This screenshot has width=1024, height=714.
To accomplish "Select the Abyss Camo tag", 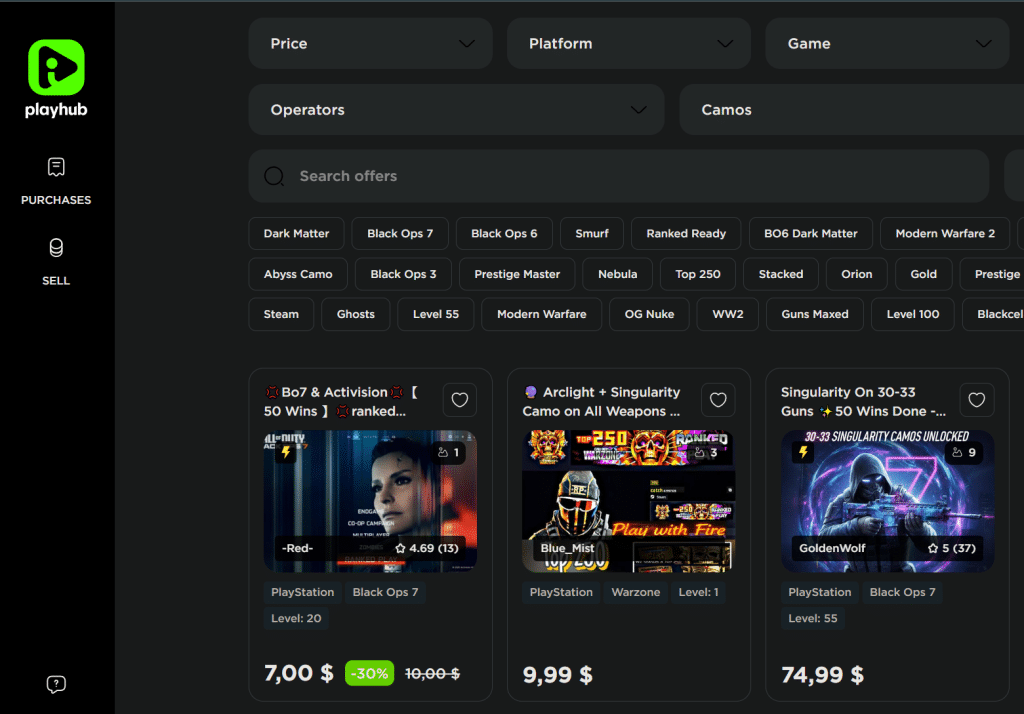I will pos(298,274).
